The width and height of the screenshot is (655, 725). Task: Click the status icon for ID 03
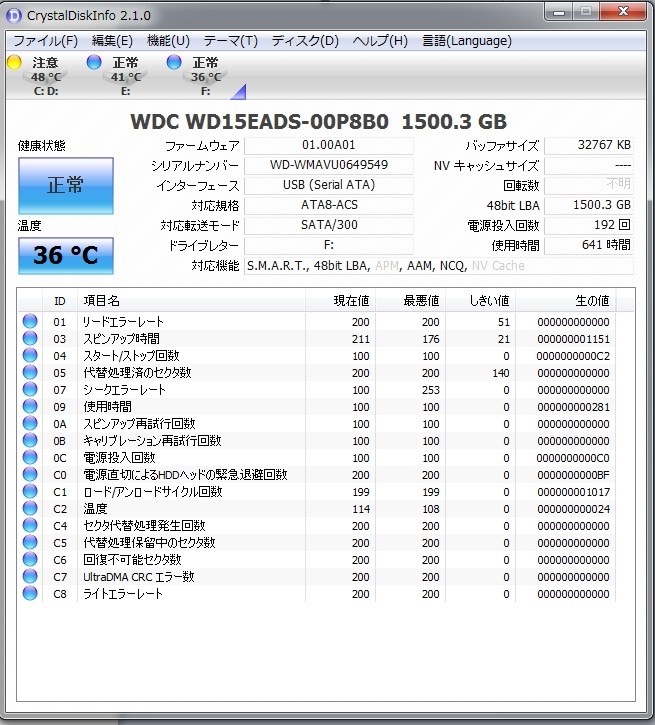coord(30,338)
